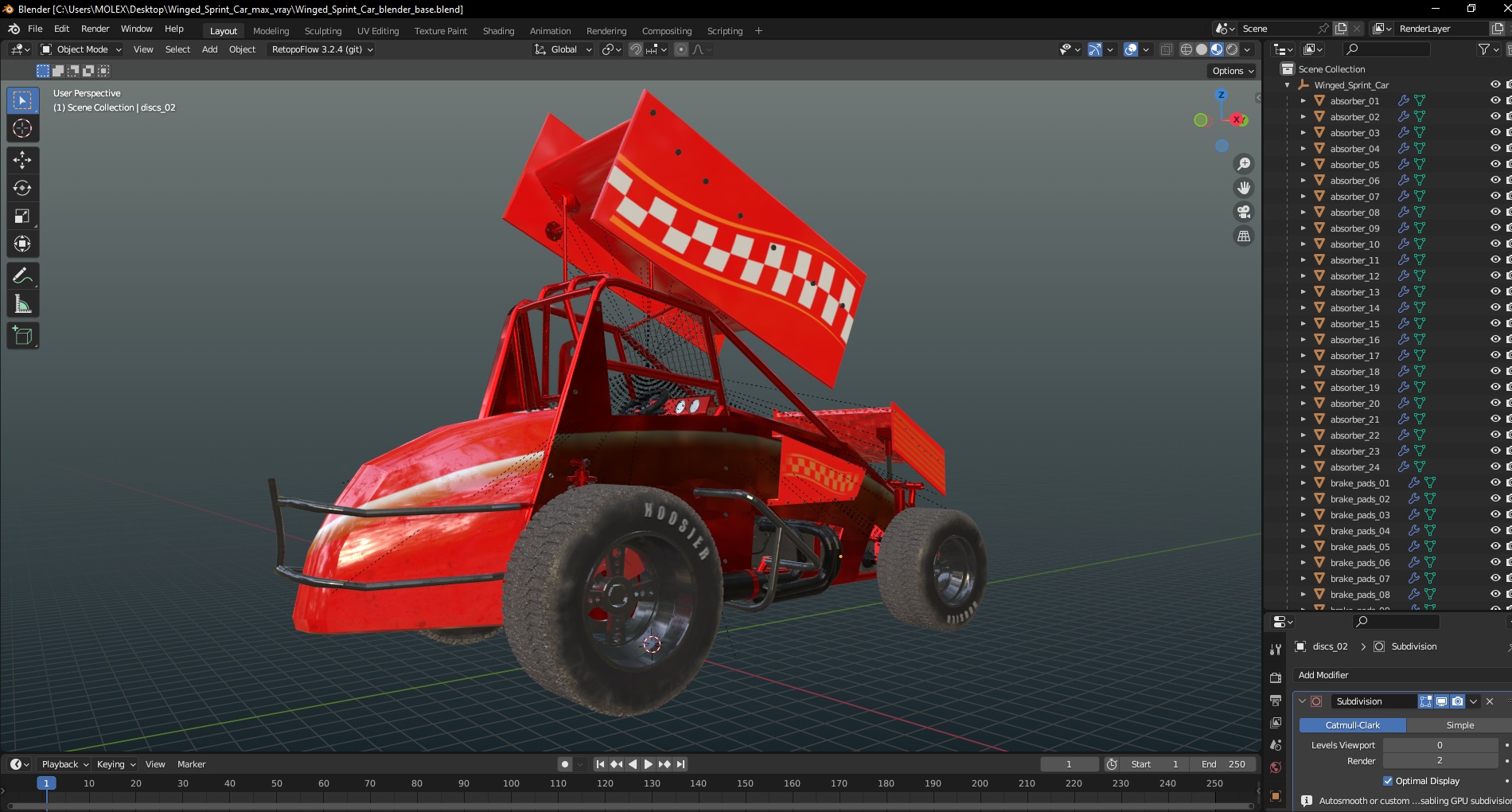Play the animation

[x=648, y=764]
